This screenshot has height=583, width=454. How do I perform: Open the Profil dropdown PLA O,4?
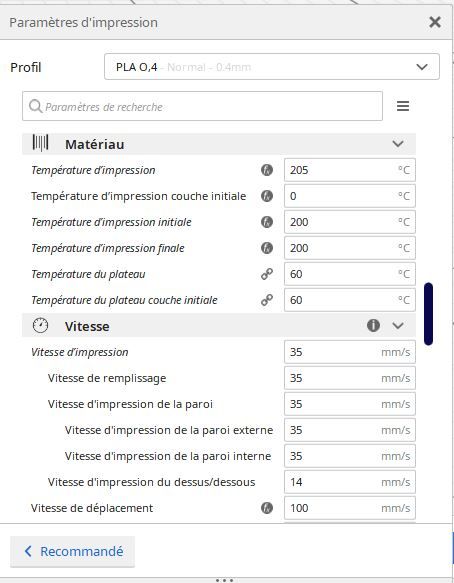[272, 67]
